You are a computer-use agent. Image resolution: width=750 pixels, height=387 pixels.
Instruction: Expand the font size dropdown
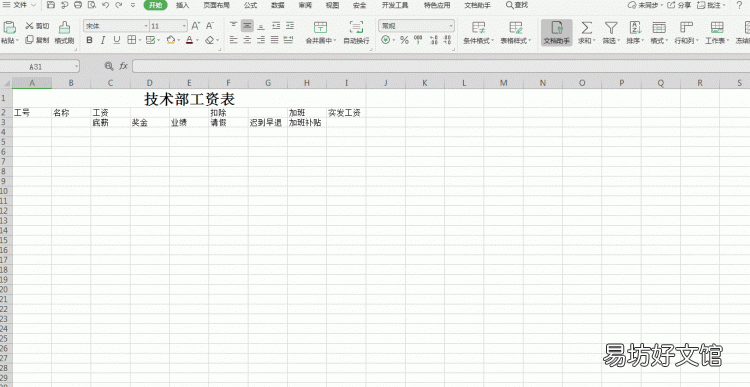click(185, 26)
